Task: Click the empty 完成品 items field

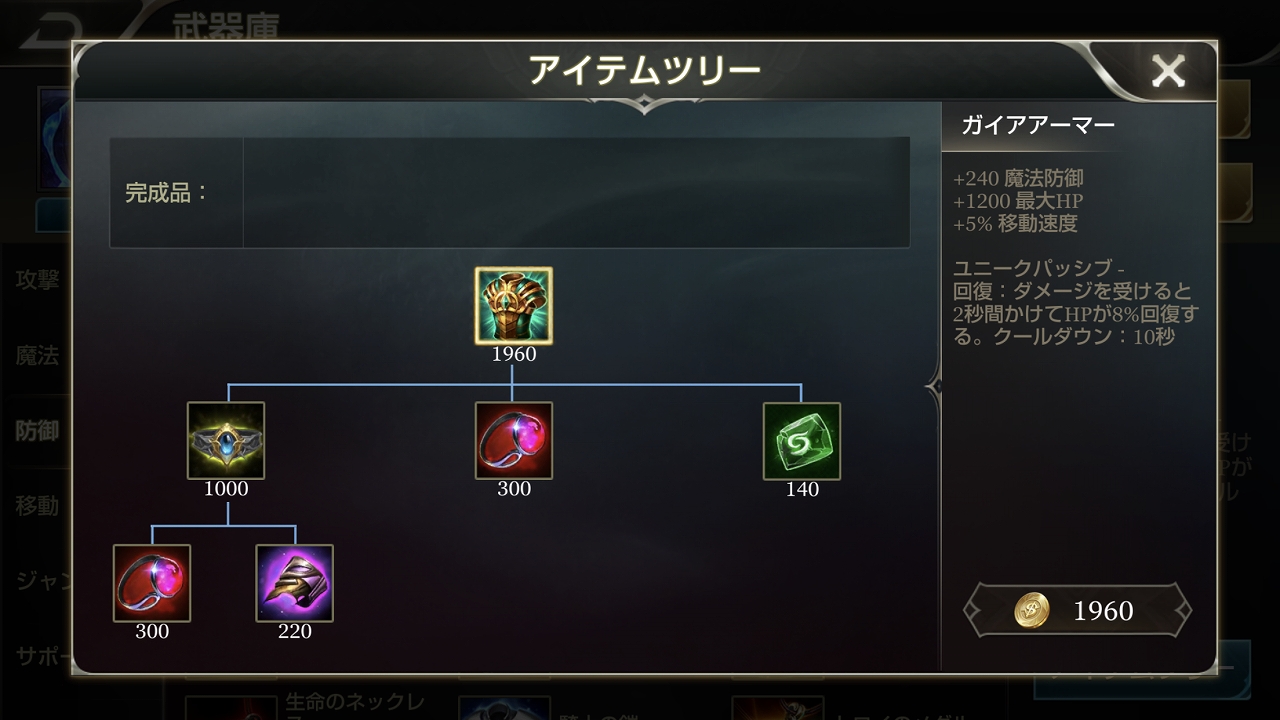Action: pos(576,192)
